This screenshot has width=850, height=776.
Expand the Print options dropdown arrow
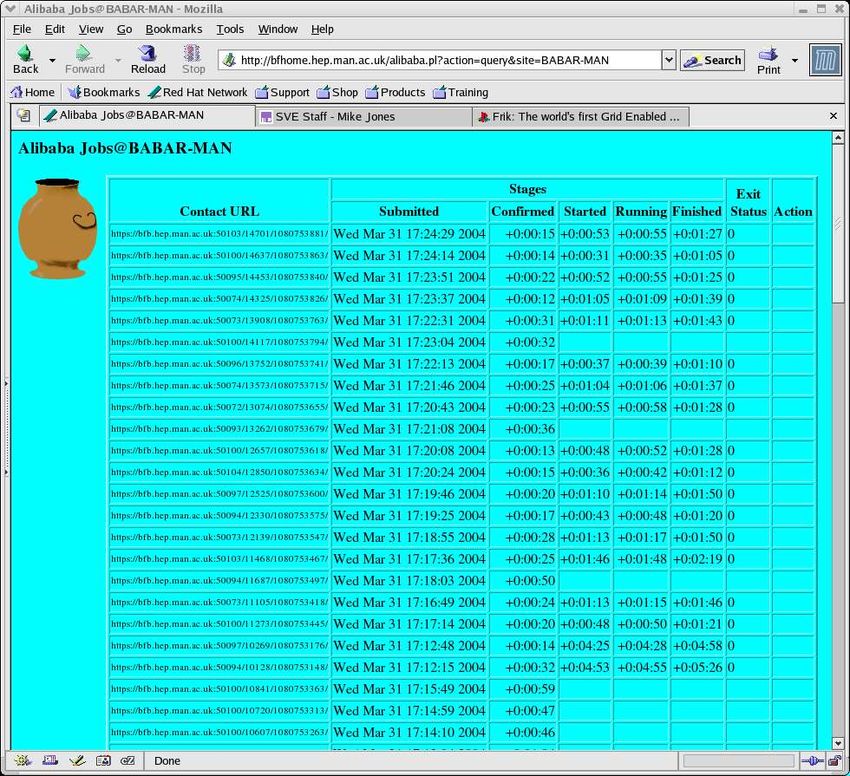794,60
